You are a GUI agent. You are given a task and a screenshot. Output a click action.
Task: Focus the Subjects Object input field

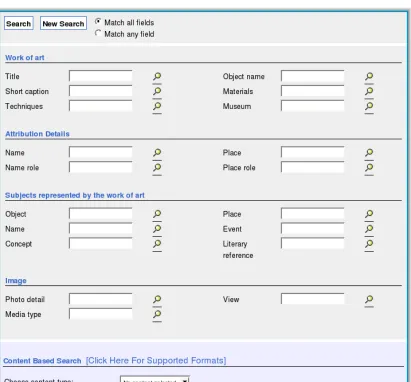pos(101,214)
